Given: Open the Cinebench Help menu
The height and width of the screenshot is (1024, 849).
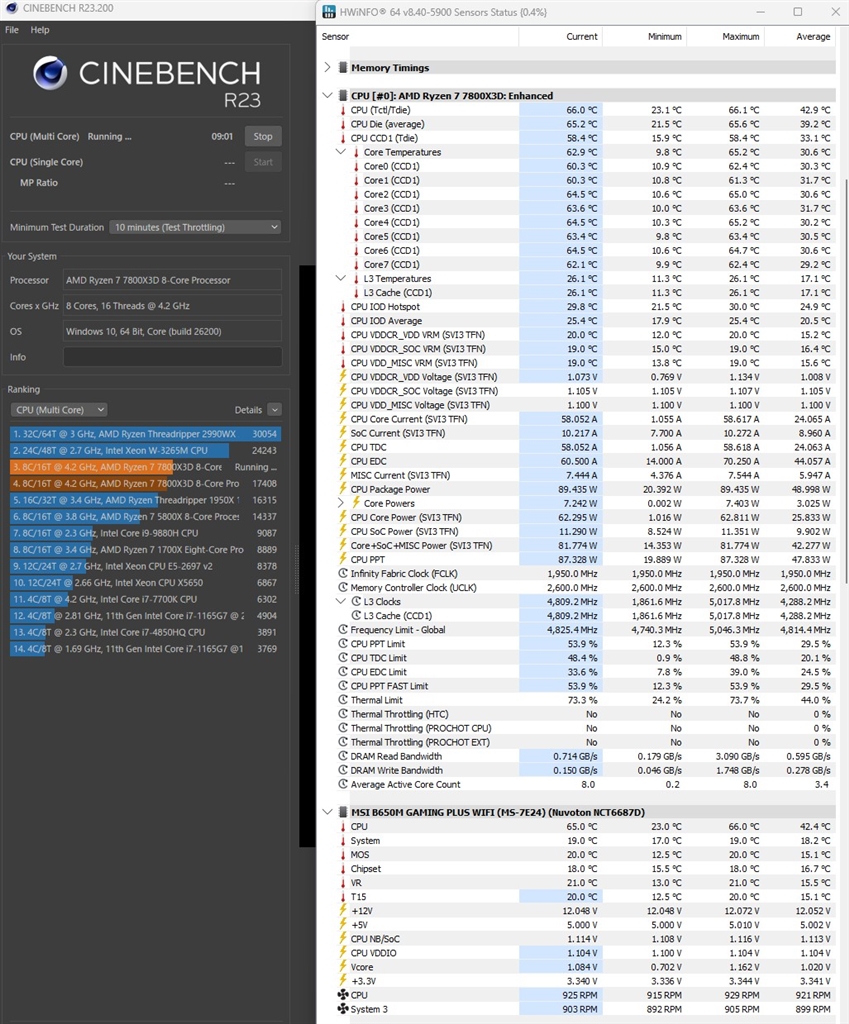Looking at the screenshot, I should click(x=40, y=30).
